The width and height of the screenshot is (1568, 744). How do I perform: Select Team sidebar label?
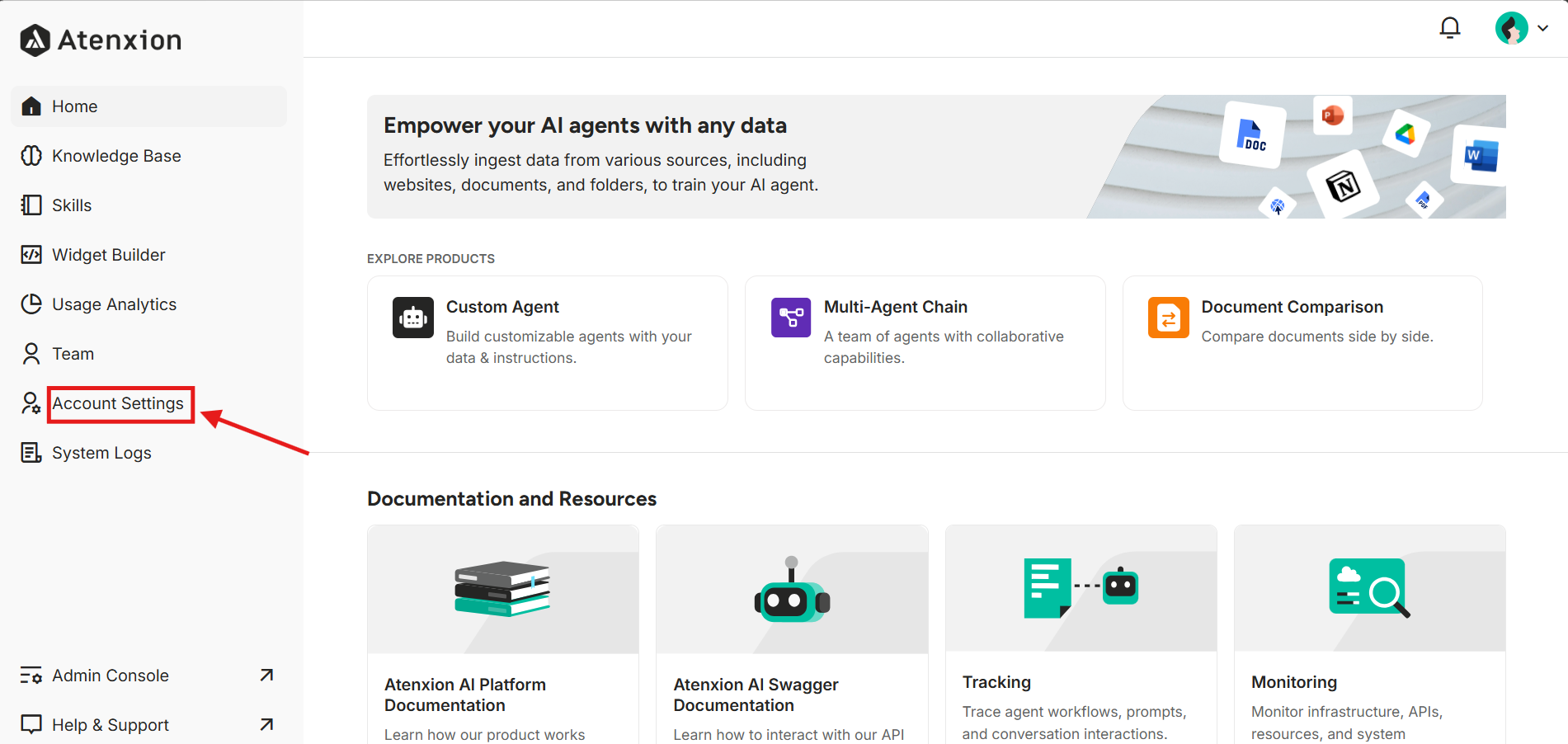click(73, 354)
